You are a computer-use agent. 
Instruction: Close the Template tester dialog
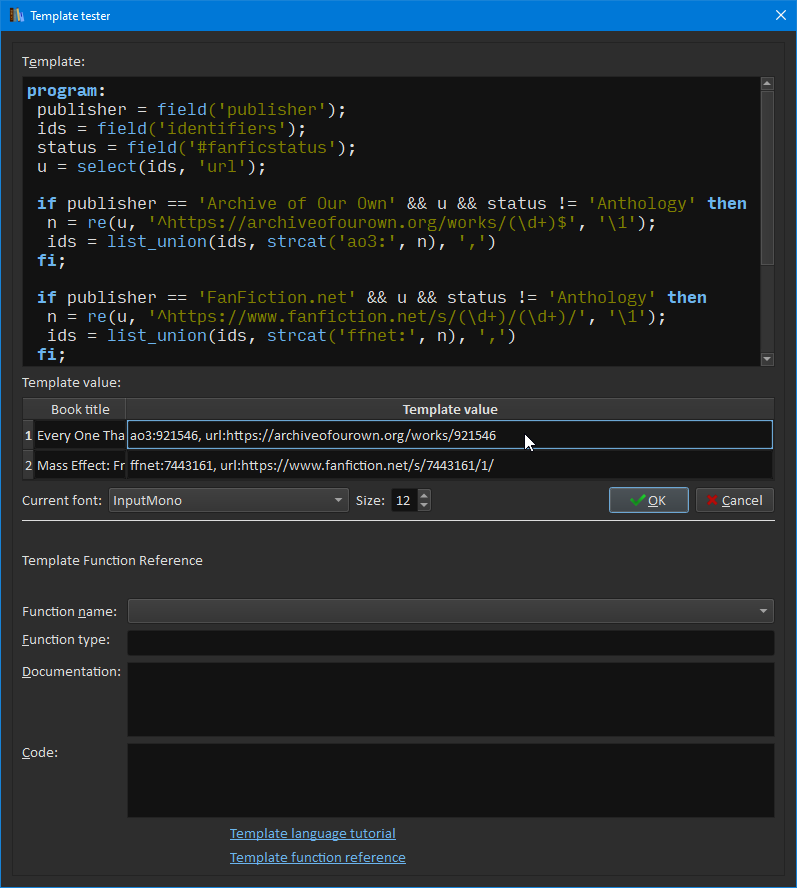tap(780, 16)
